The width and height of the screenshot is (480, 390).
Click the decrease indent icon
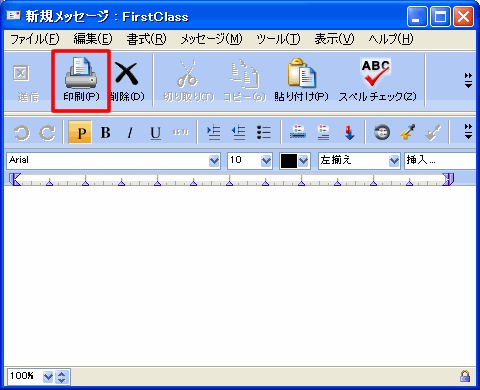tap(238, 133)
